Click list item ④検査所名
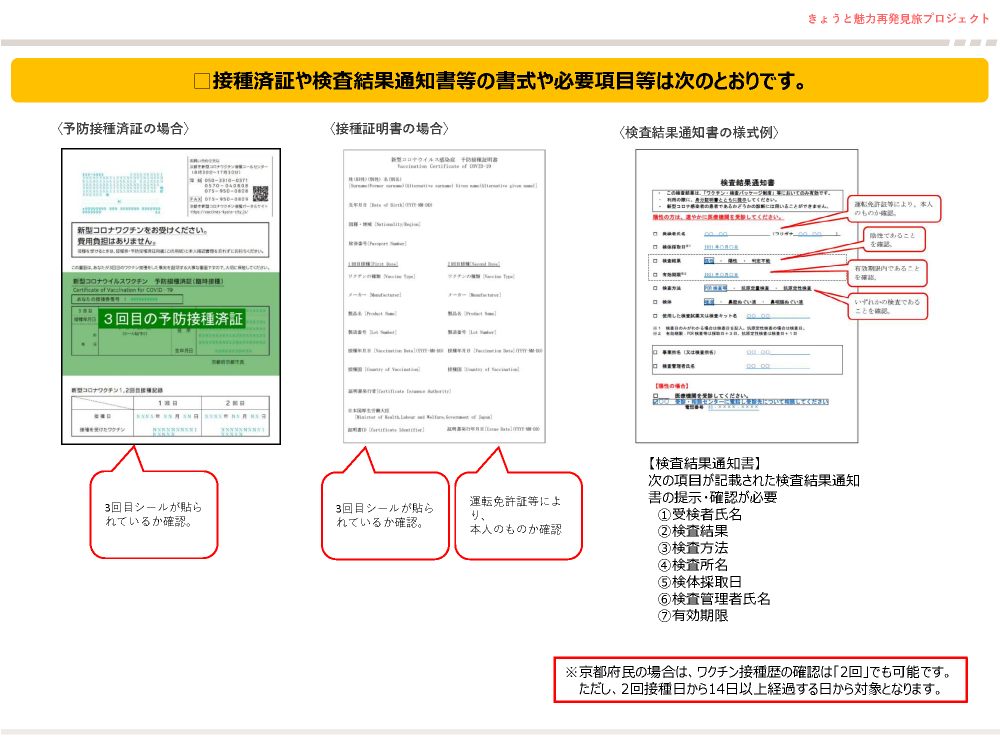This screenshot has width=1000, height=750. 693,564
